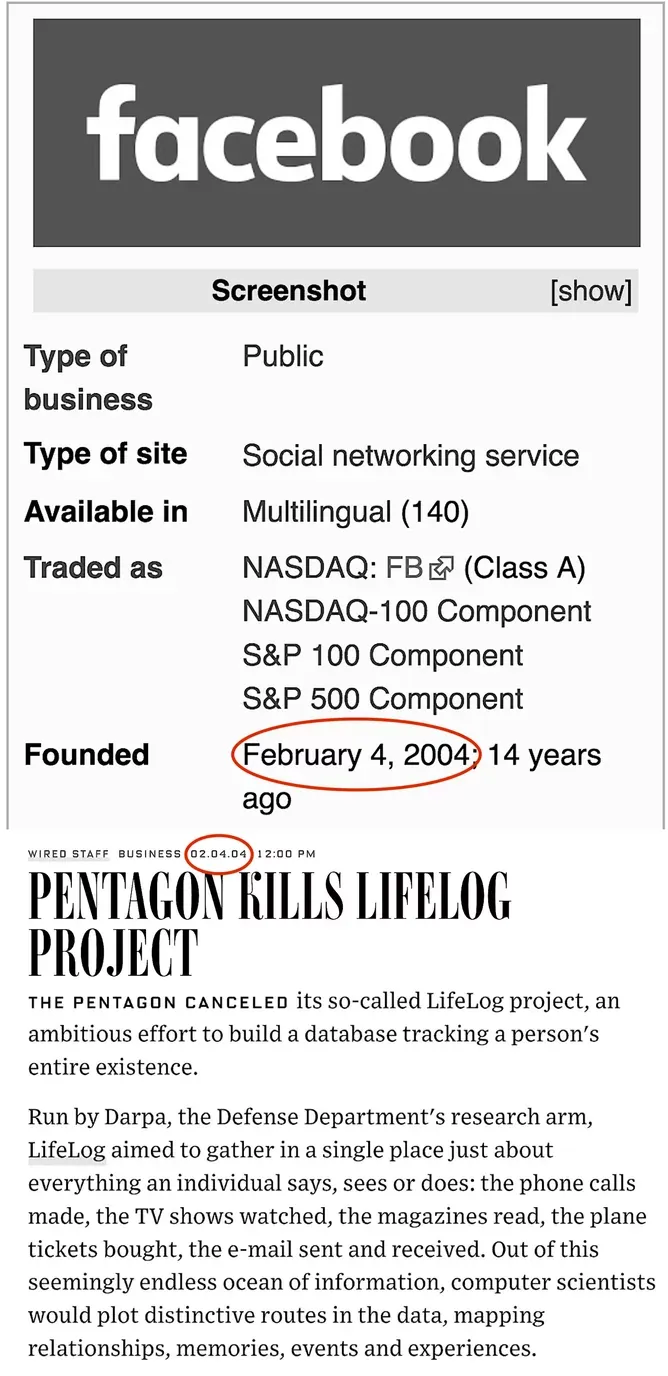Click the 12:00 PM timestamp

(x=287, y=854)
